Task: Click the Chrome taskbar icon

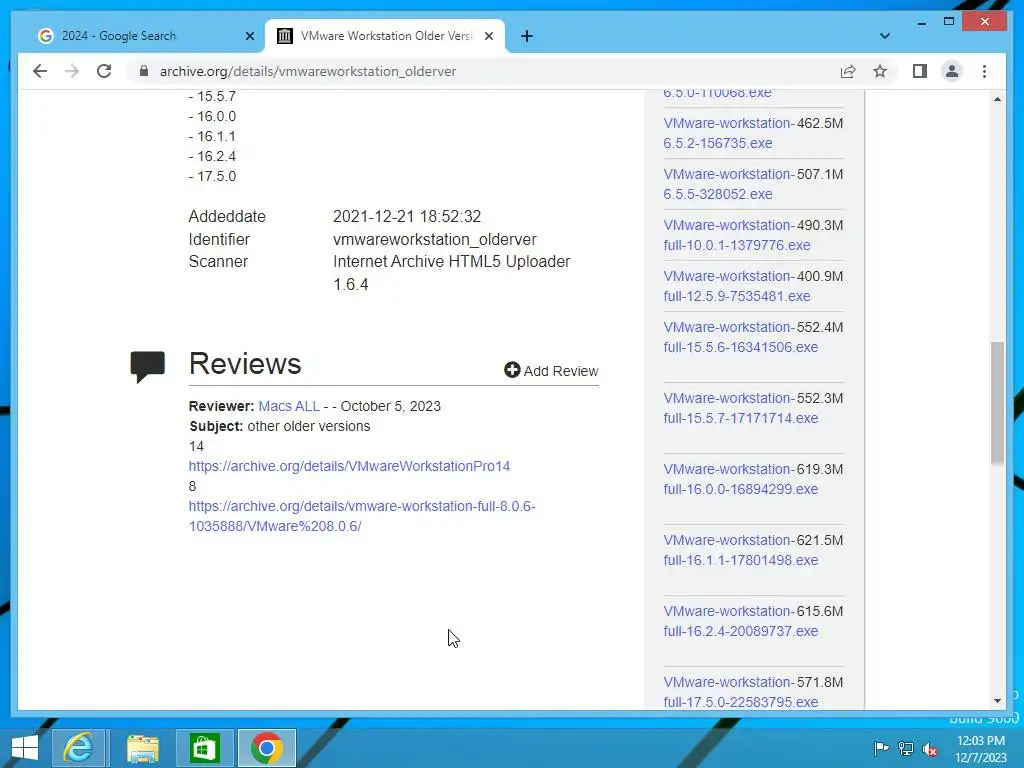Action: (266, 748)
